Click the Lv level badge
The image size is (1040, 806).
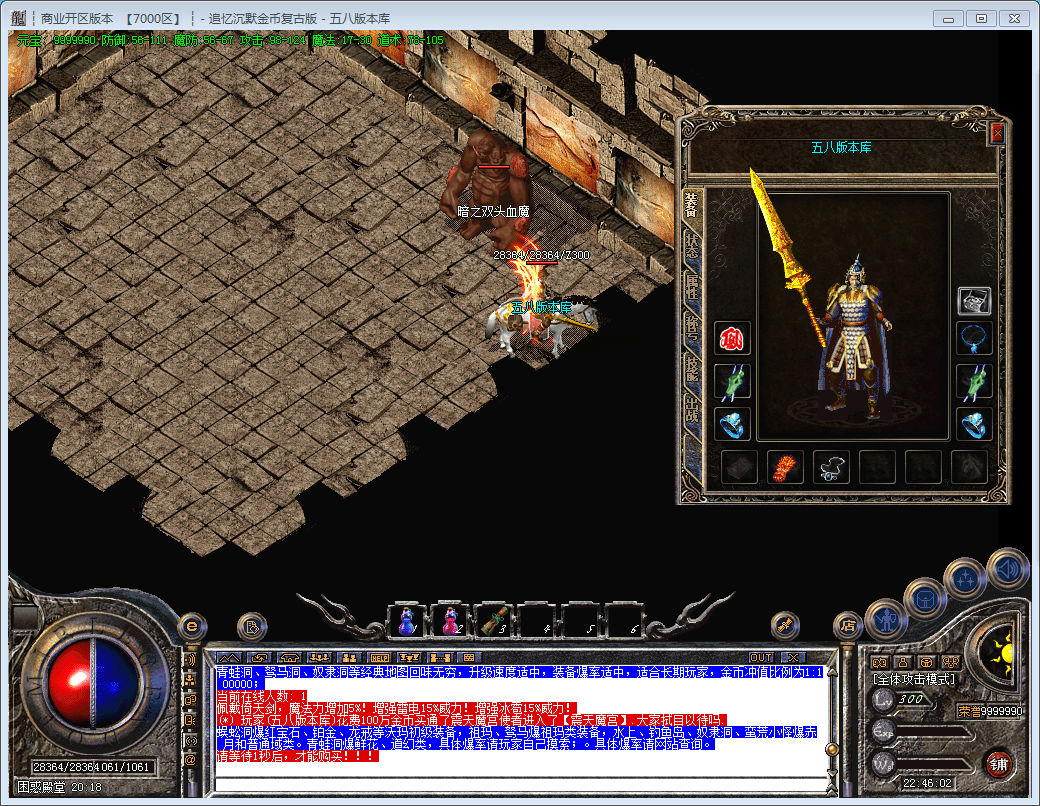click(x=883, y=699)
